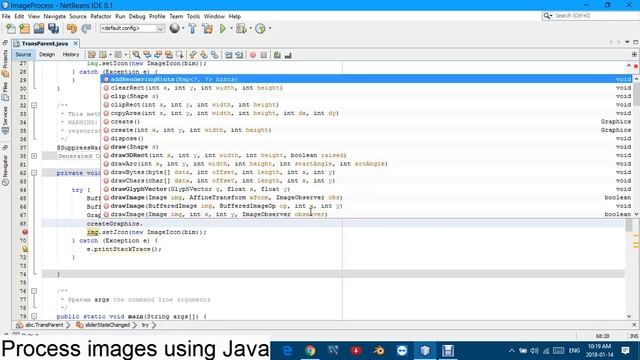Click the globe browser toolbar icon
Screen dimensions: 640x360
point(174,28)
